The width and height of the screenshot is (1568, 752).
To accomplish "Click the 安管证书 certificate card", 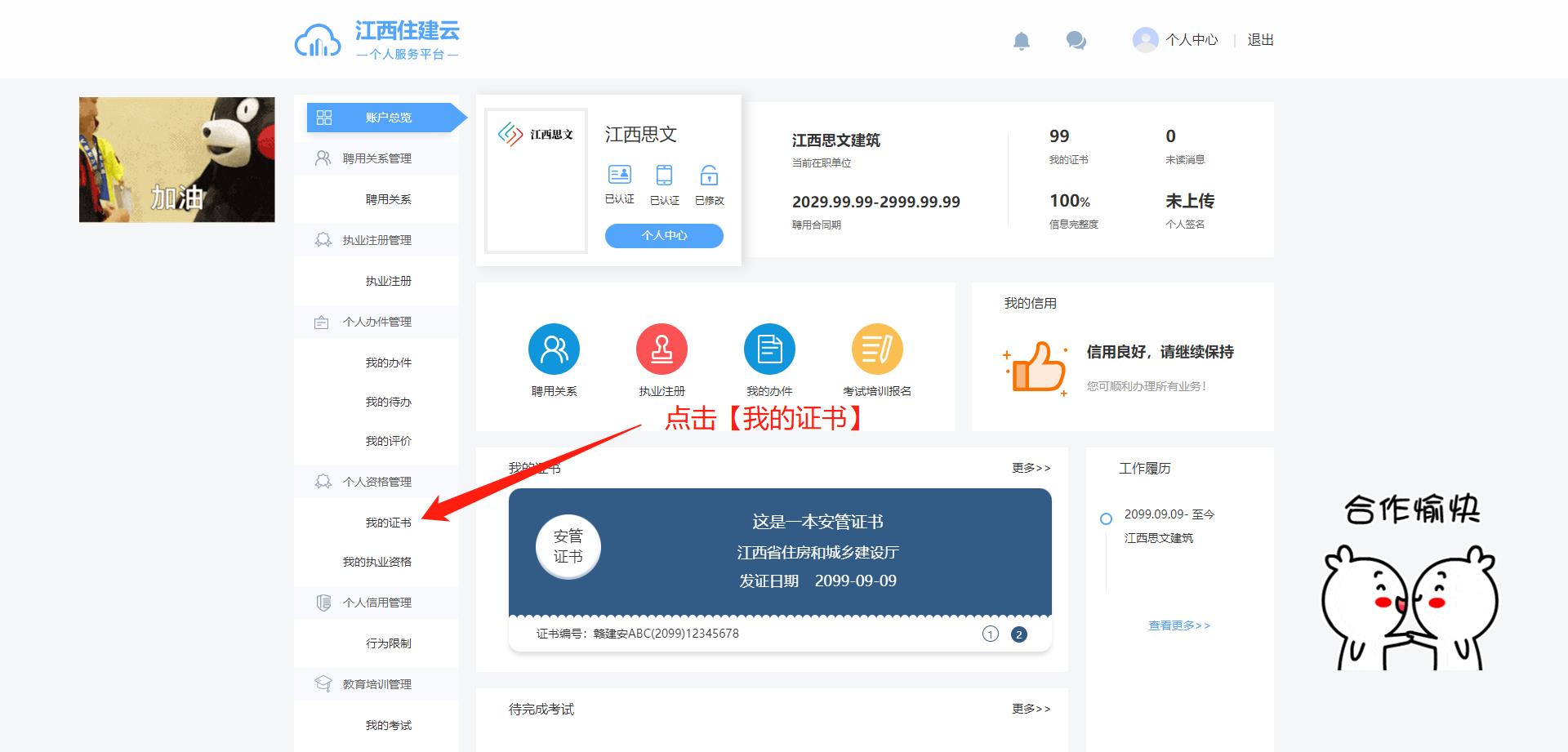I will (779, 552).
